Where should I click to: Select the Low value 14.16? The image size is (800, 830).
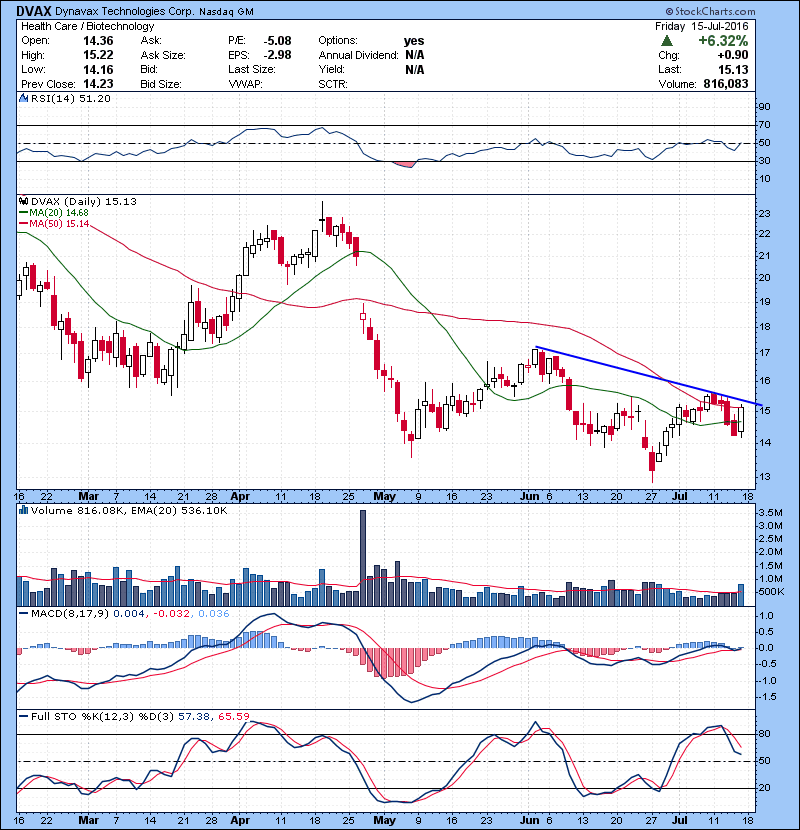(98, 69)
